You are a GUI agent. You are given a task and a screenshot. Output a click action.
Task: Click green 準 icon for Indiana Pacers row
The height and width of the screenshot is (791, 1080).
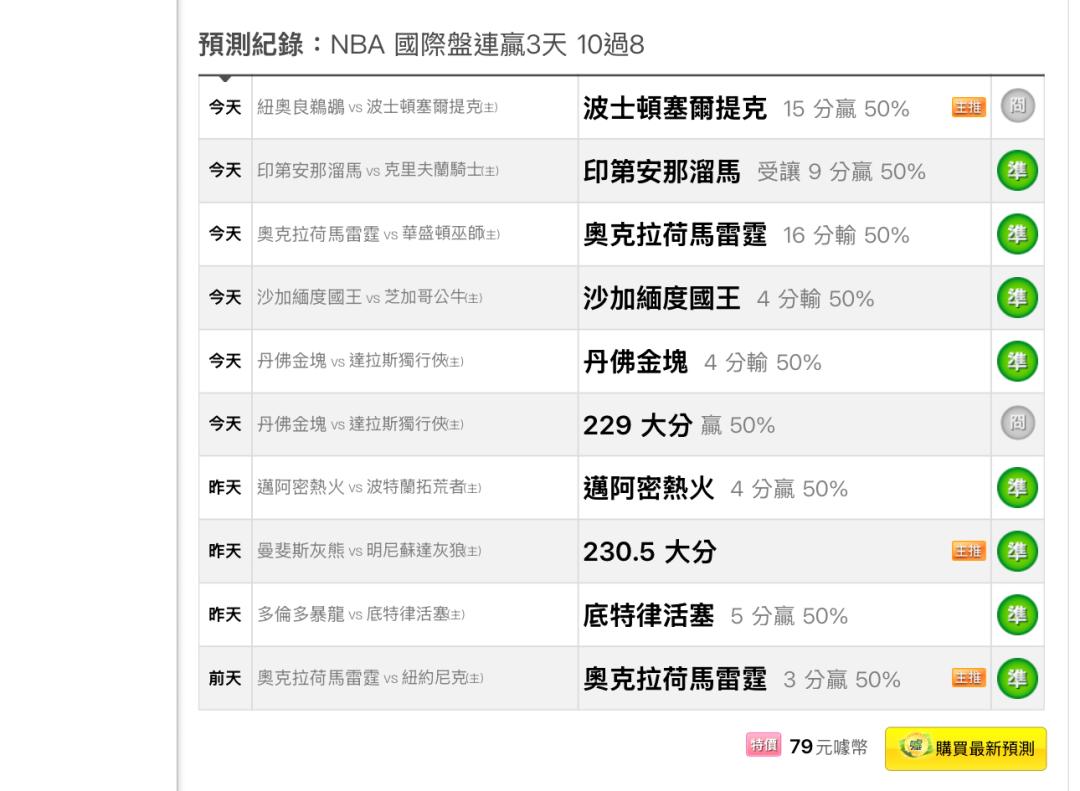pyautogui.click(x=1017, y=170)
